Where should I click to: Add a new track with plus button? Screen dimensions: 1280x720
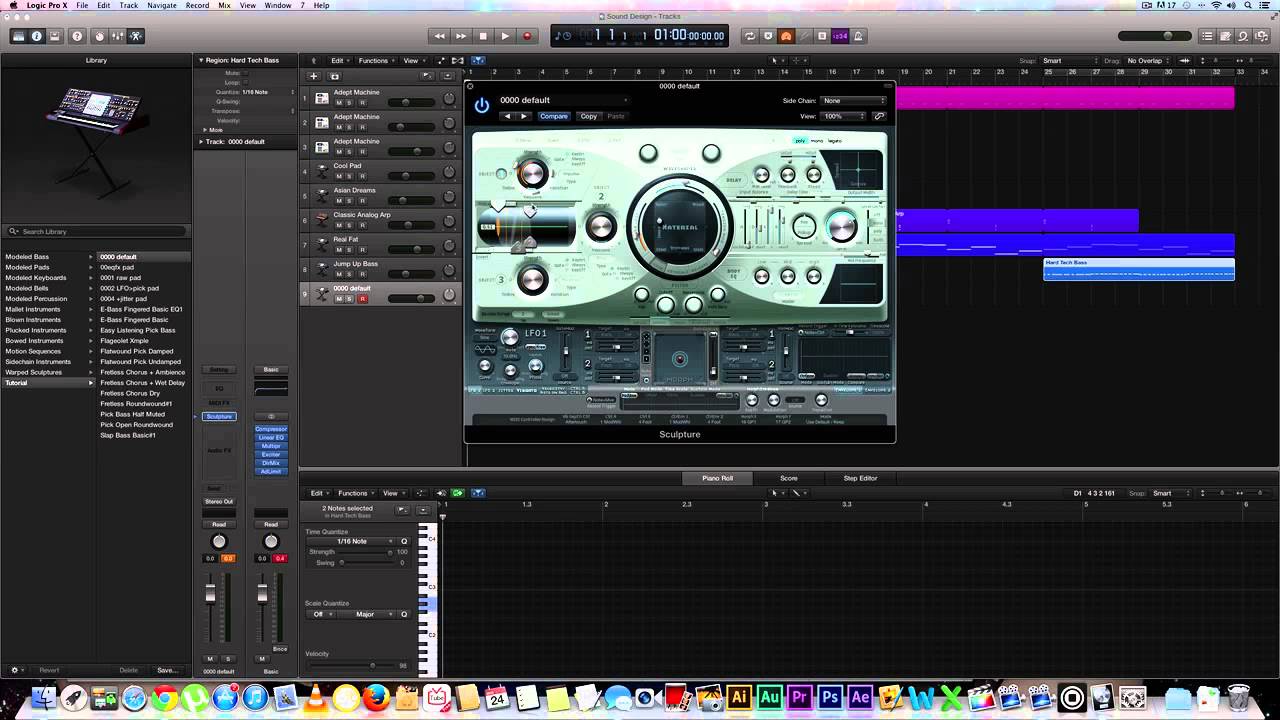(313, 76)
